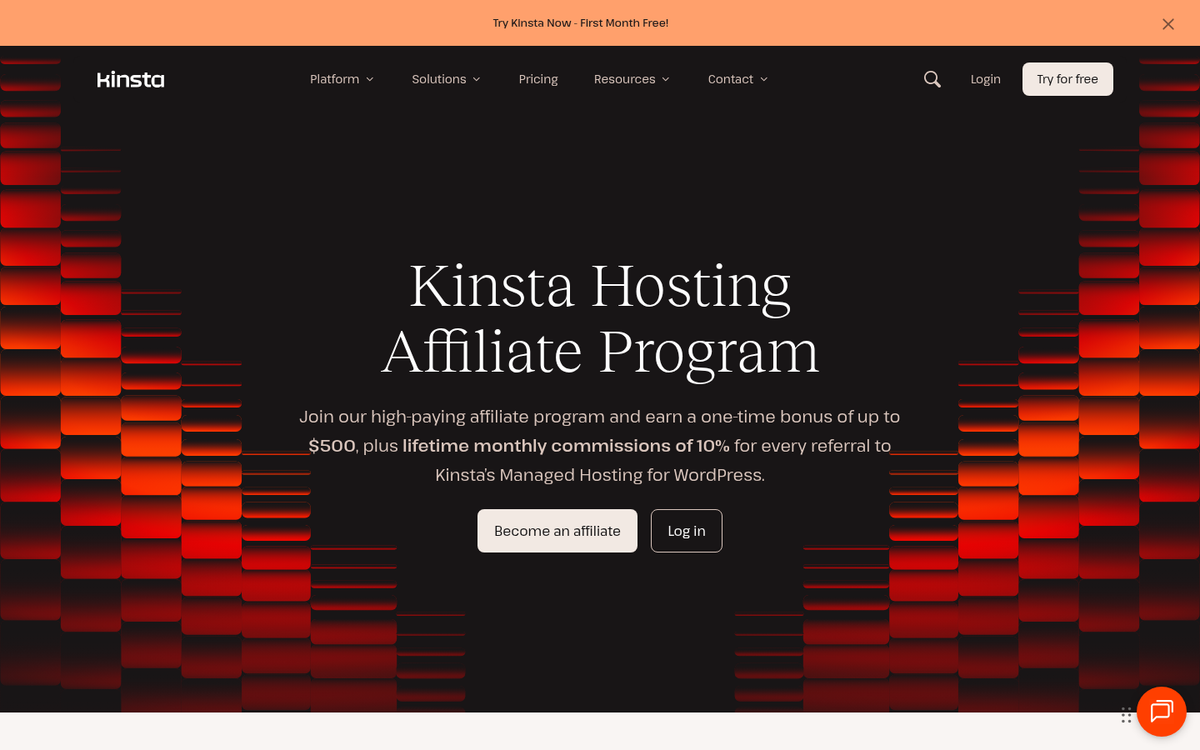
Task: Open the chat widget bubble
Action: tap(1161, 712)
